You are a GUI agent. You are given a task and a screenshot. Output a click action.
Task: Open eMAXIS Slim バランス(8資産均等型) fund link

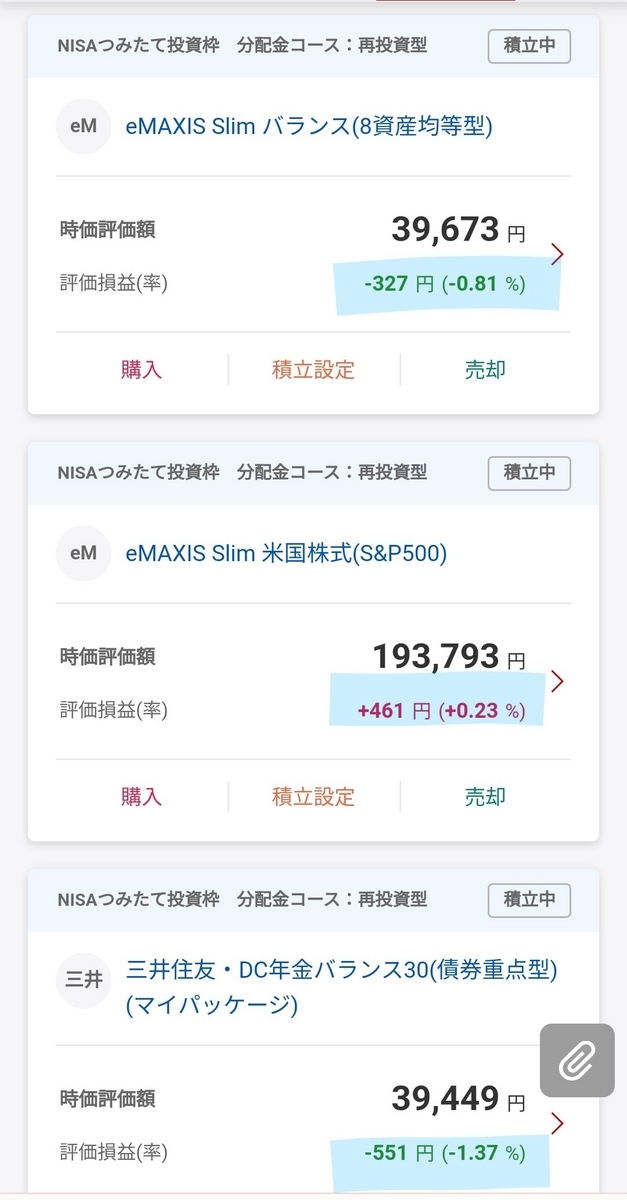click(309, 127)
